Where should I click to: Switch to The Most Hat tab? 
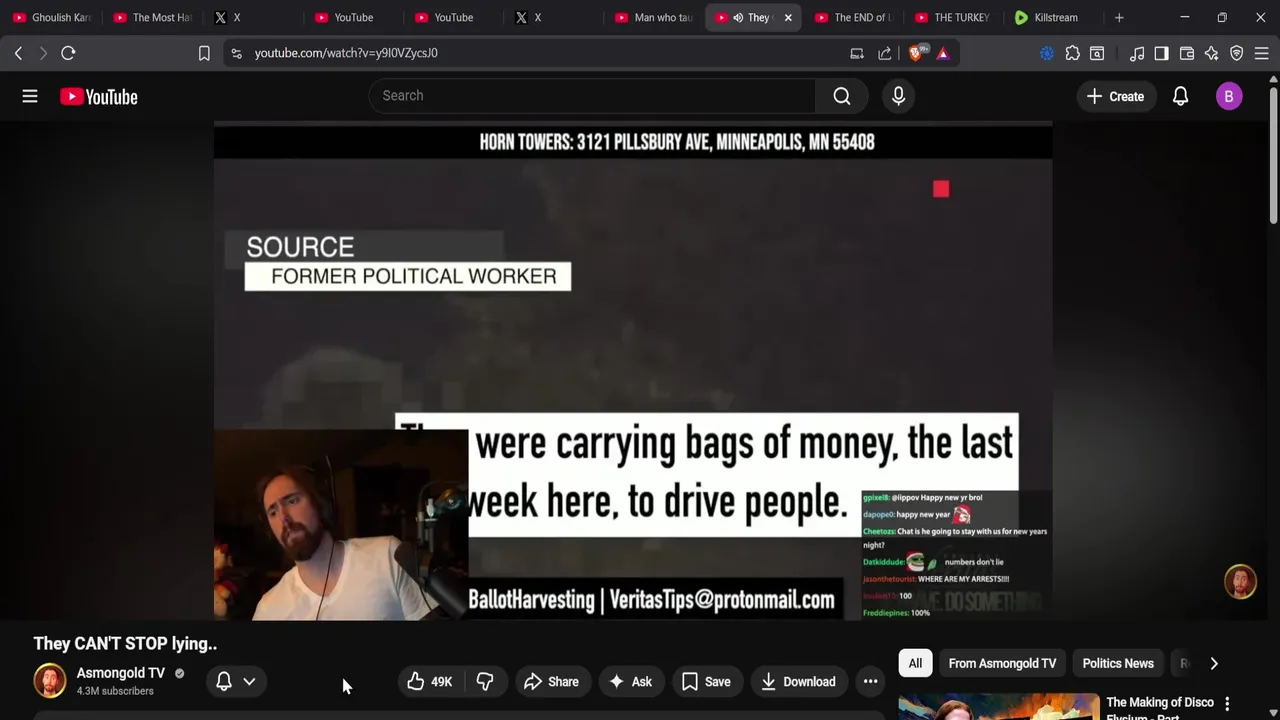pos(152,17)
